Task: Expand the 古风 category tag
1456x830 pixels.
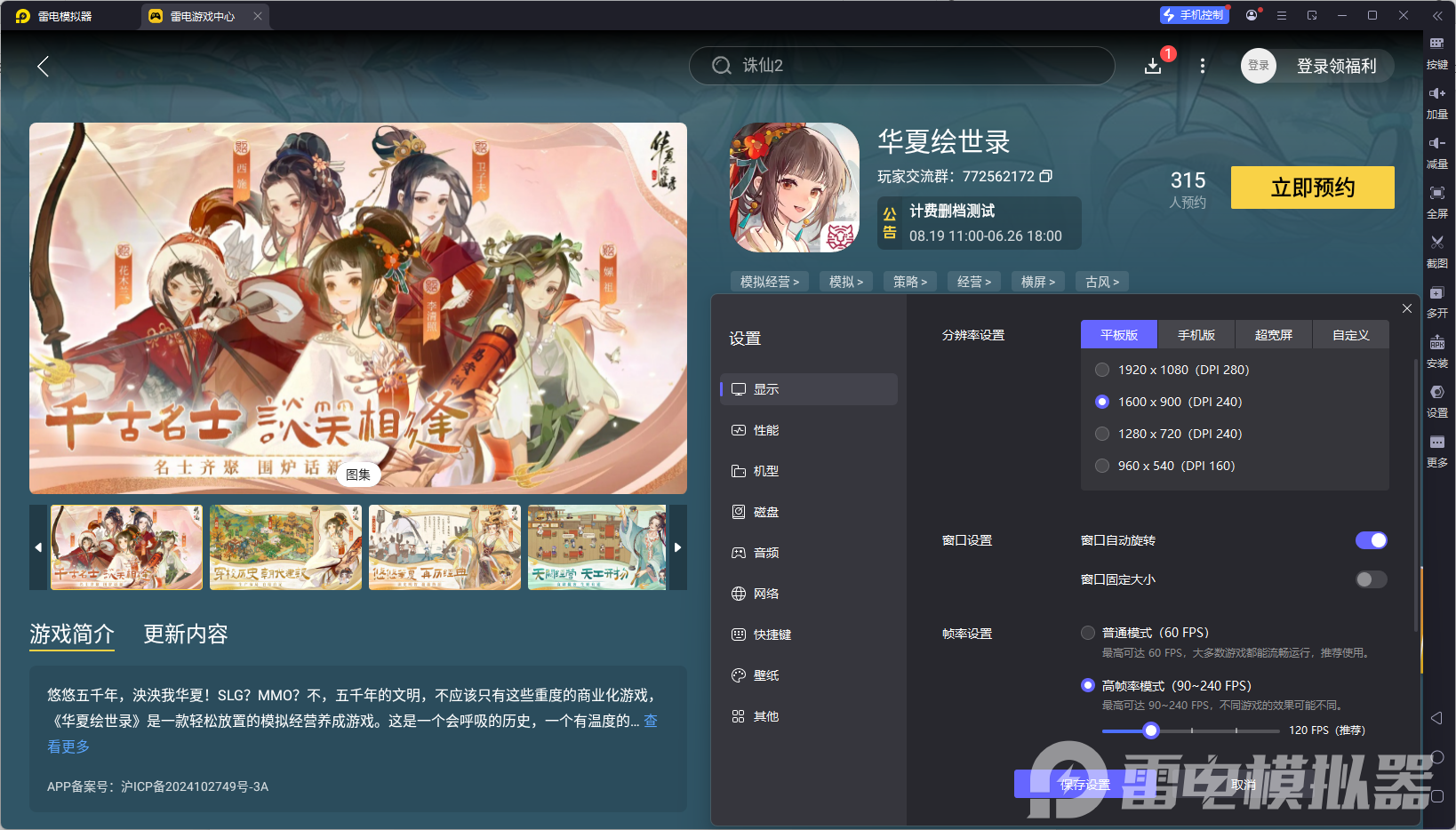Action: tap(1101, 281)
